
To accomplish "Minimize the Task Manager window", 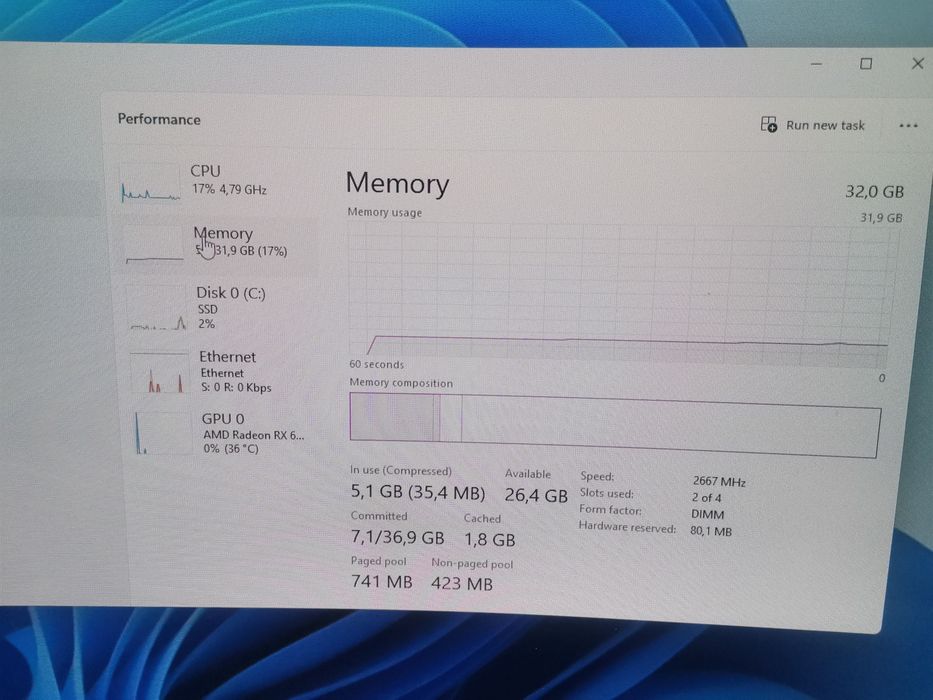I will (x=817, y=63).
